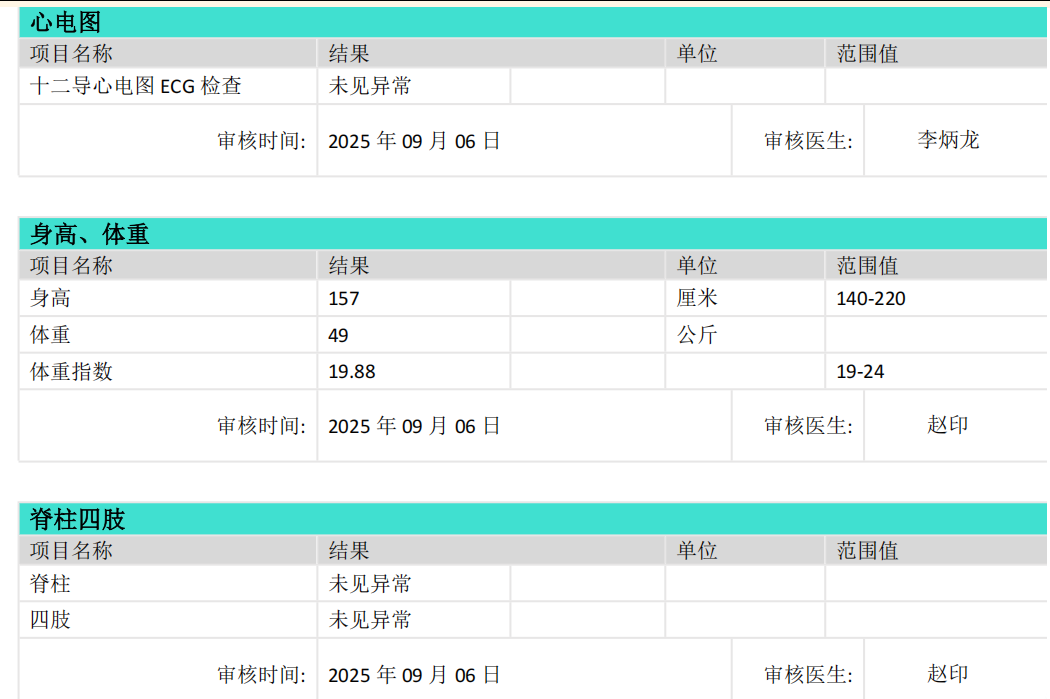Select the 未见异常 result for 四肢
Viewport: 1050px width, 699px height.
pos(370,620)
